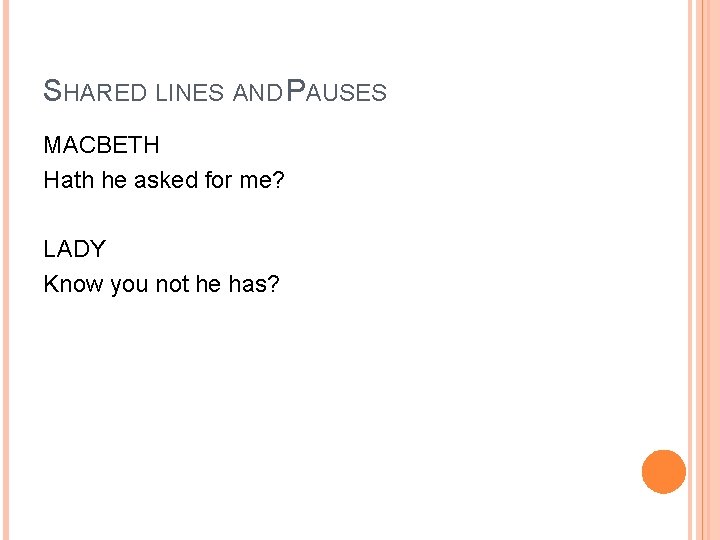Click the word "not" in Lady's line
The width and height of the screenshot is (720, 540).
(x=173, y=284)
